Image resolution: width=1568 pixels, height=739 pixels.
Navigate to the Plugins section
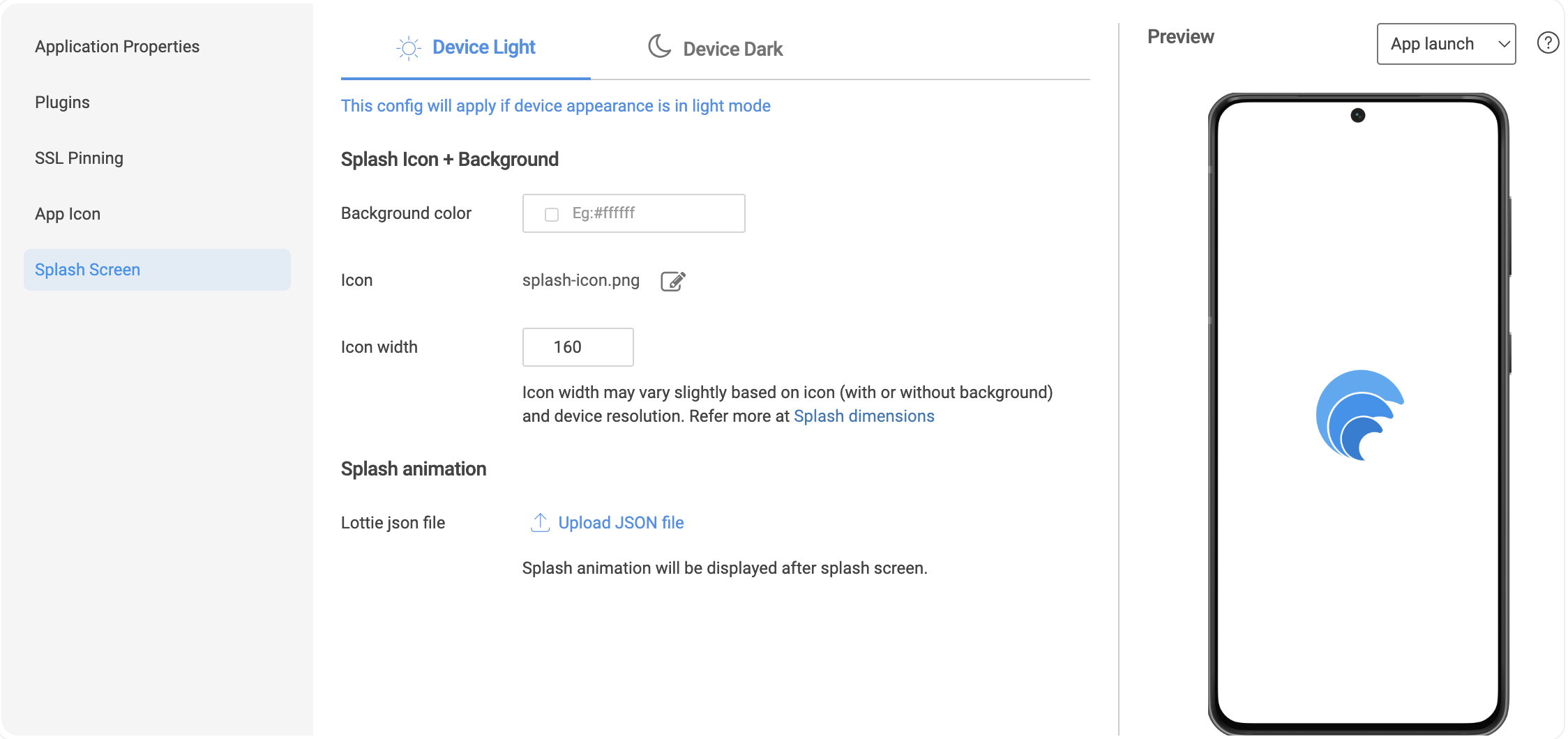pyautogui.click(x=62, y=102)
